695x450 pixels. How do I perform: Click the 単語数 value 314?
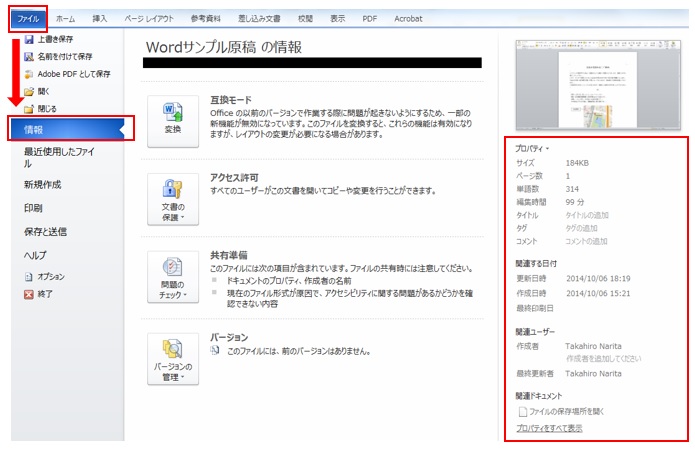(x=572, y=189)
